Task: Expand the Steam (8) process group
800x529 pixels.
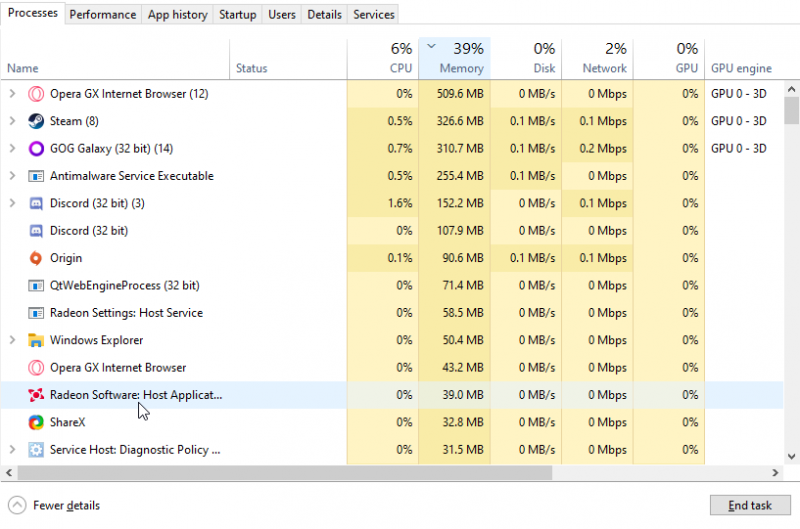Action: 12,121
